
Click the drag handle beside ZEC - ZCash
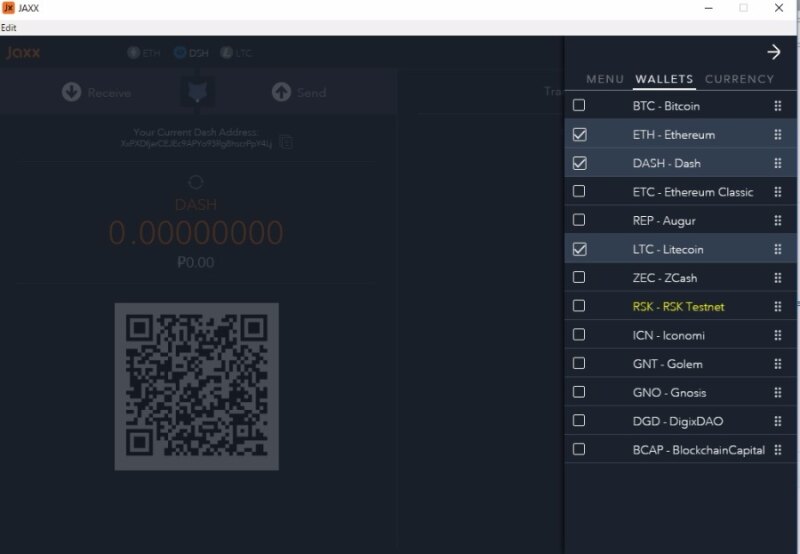click(777, 278)
